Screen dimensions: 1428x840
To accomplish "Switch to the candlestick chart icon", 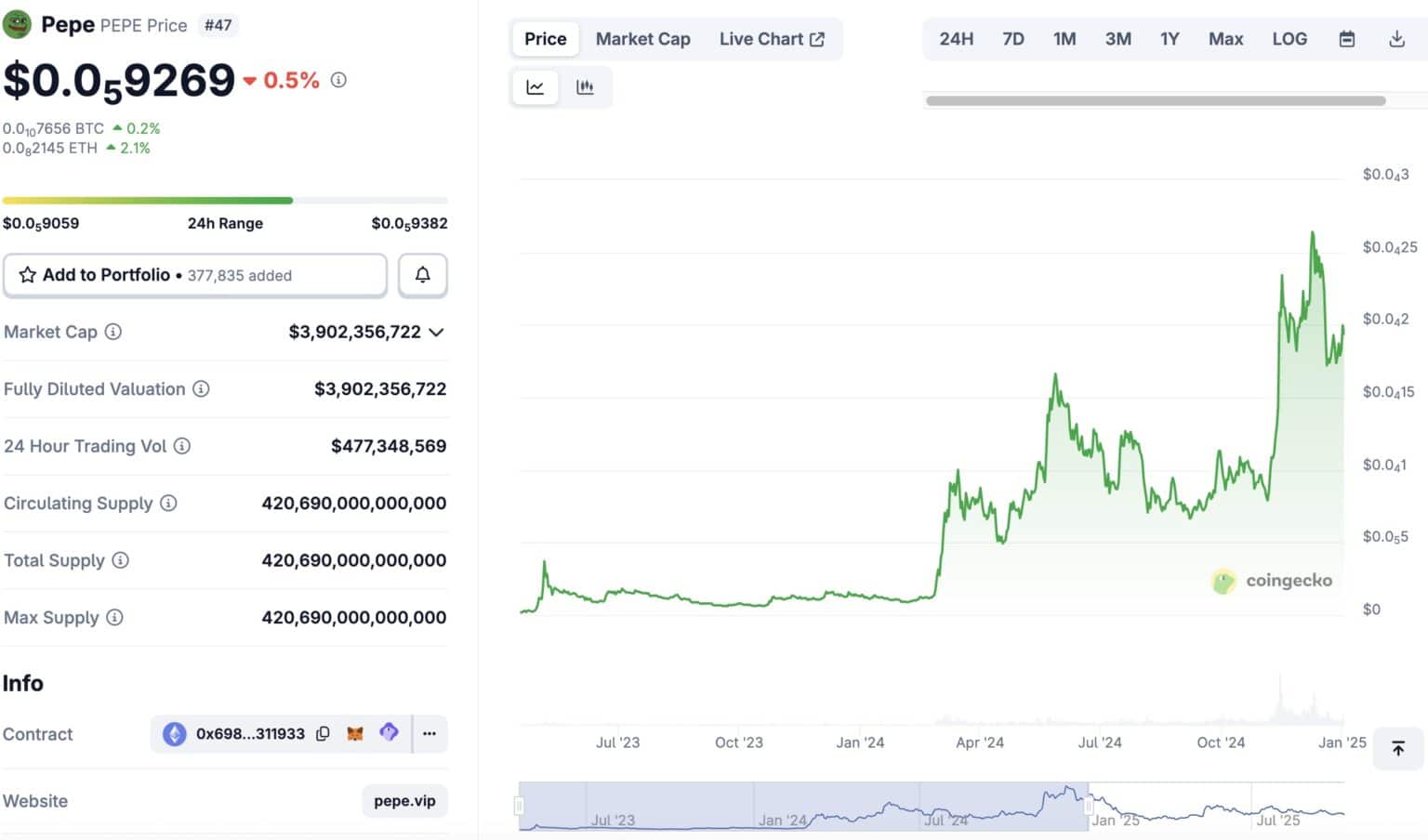I will [586, 86].
